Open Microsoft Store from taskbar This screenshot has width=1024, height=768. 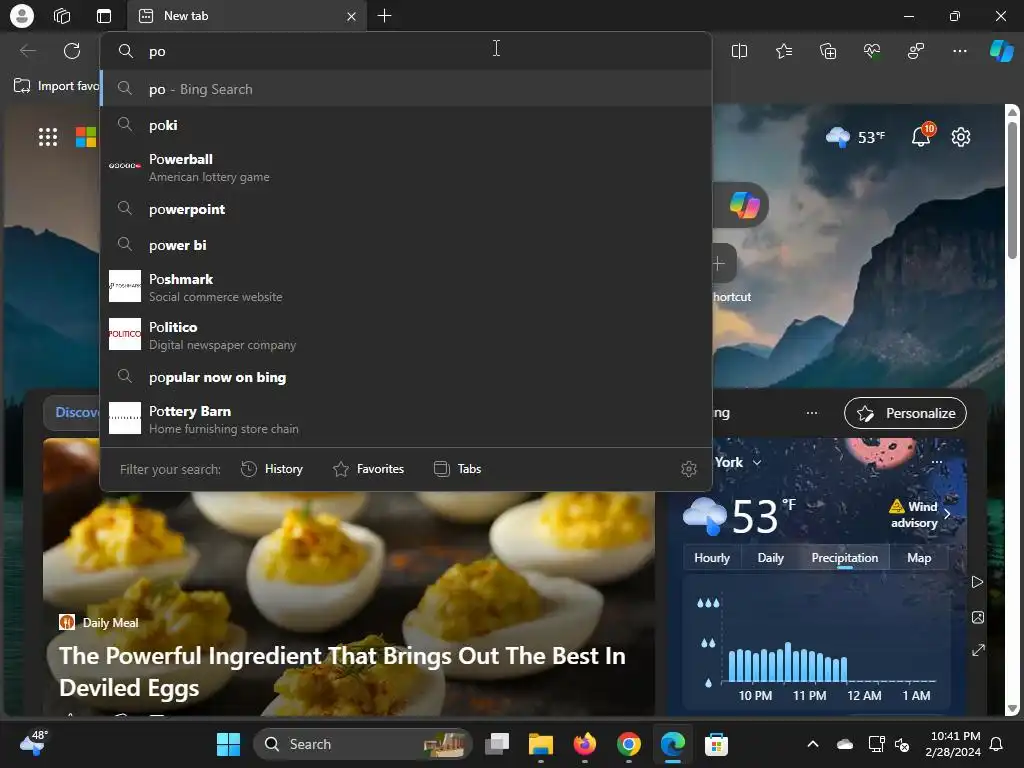point(716,744)
